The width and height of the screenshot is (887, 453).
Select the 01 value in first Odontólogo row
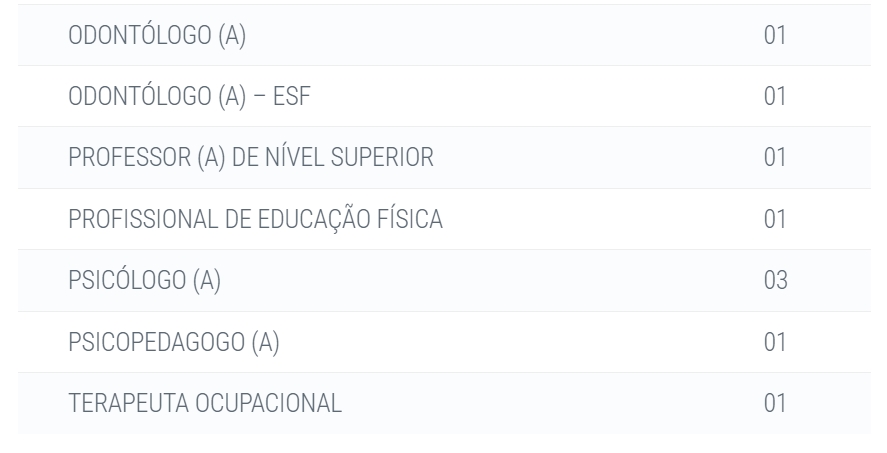click(775, 35)
